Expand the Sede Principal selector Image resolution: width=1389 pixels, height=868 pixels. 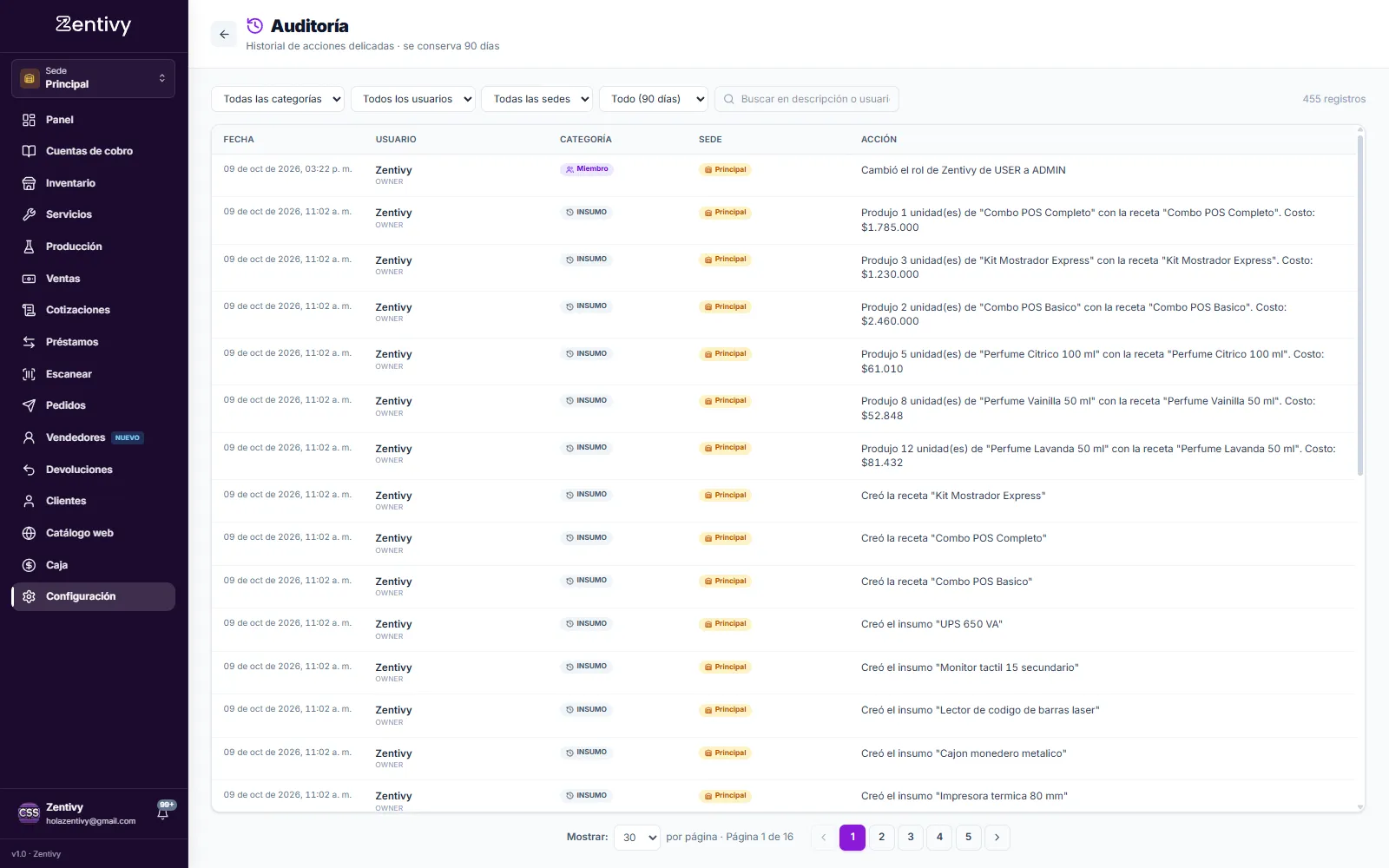[x=93, y=78]
